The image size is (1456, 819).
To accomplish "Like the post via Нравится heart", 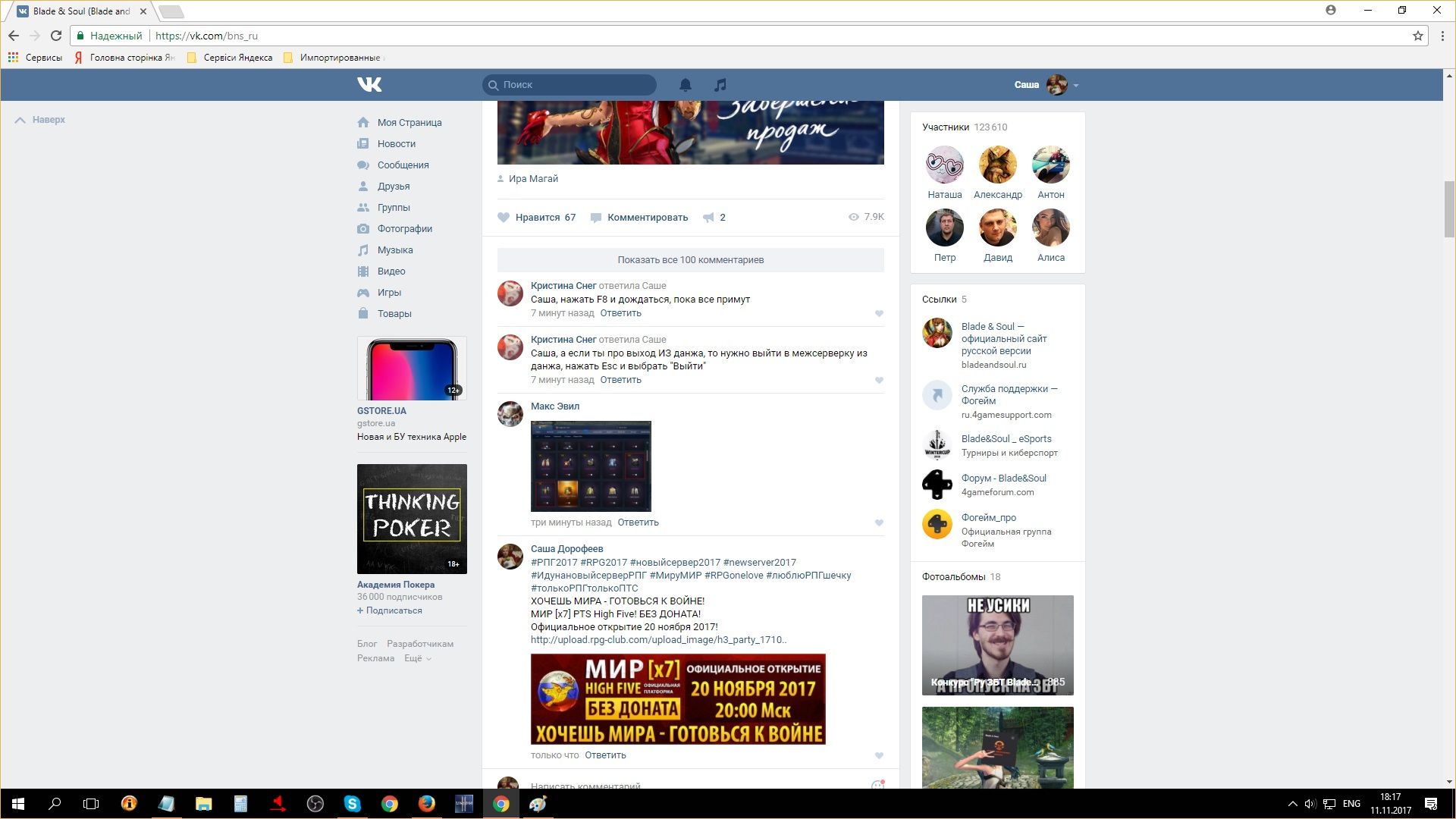I will tap(504, 218).
